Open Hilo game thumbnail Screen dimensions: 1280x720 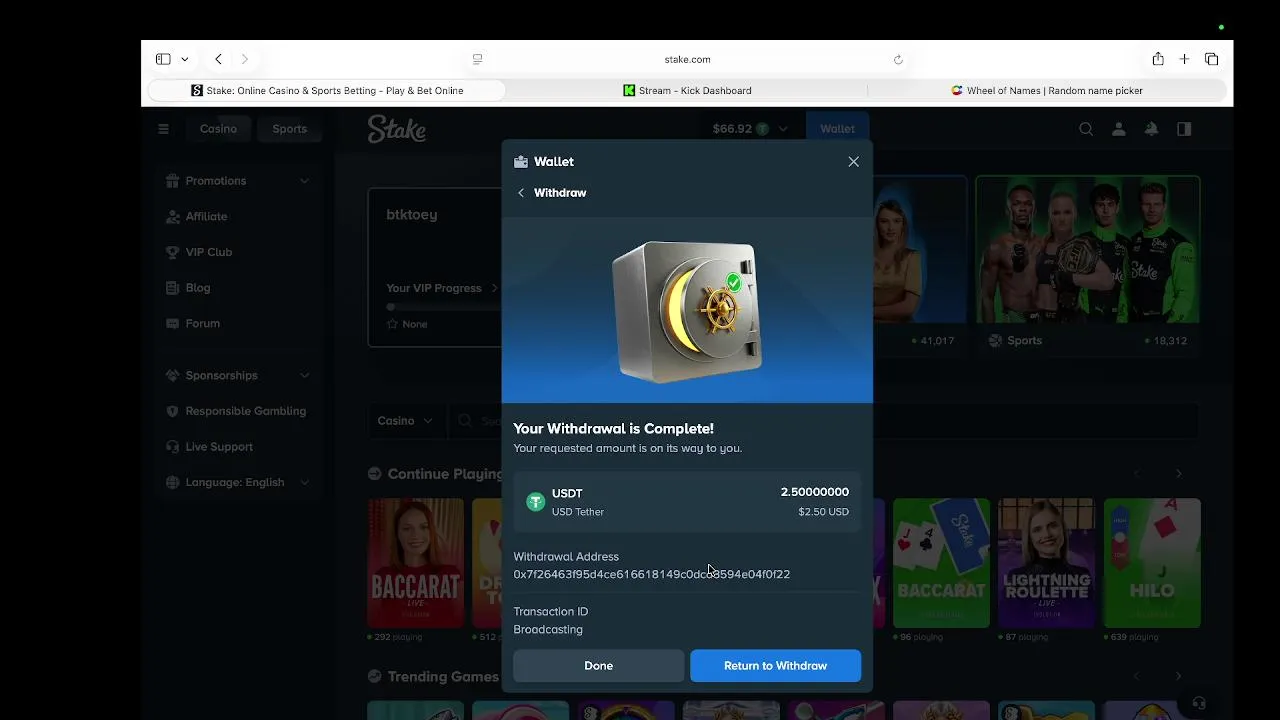[x=1152, y=563]
